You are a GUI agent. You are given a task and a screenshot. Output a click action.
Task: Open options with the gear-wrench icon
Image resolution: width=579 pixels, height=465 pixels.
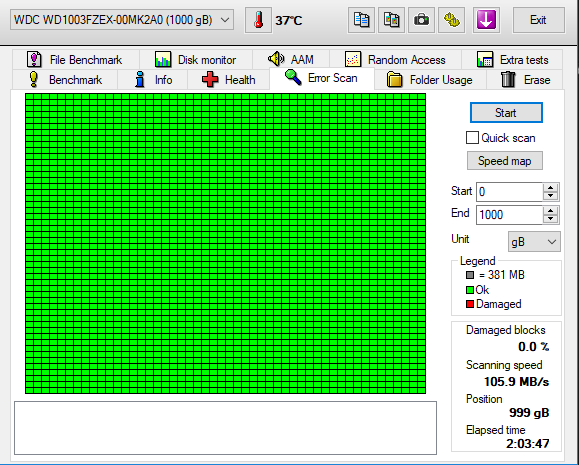451,20
